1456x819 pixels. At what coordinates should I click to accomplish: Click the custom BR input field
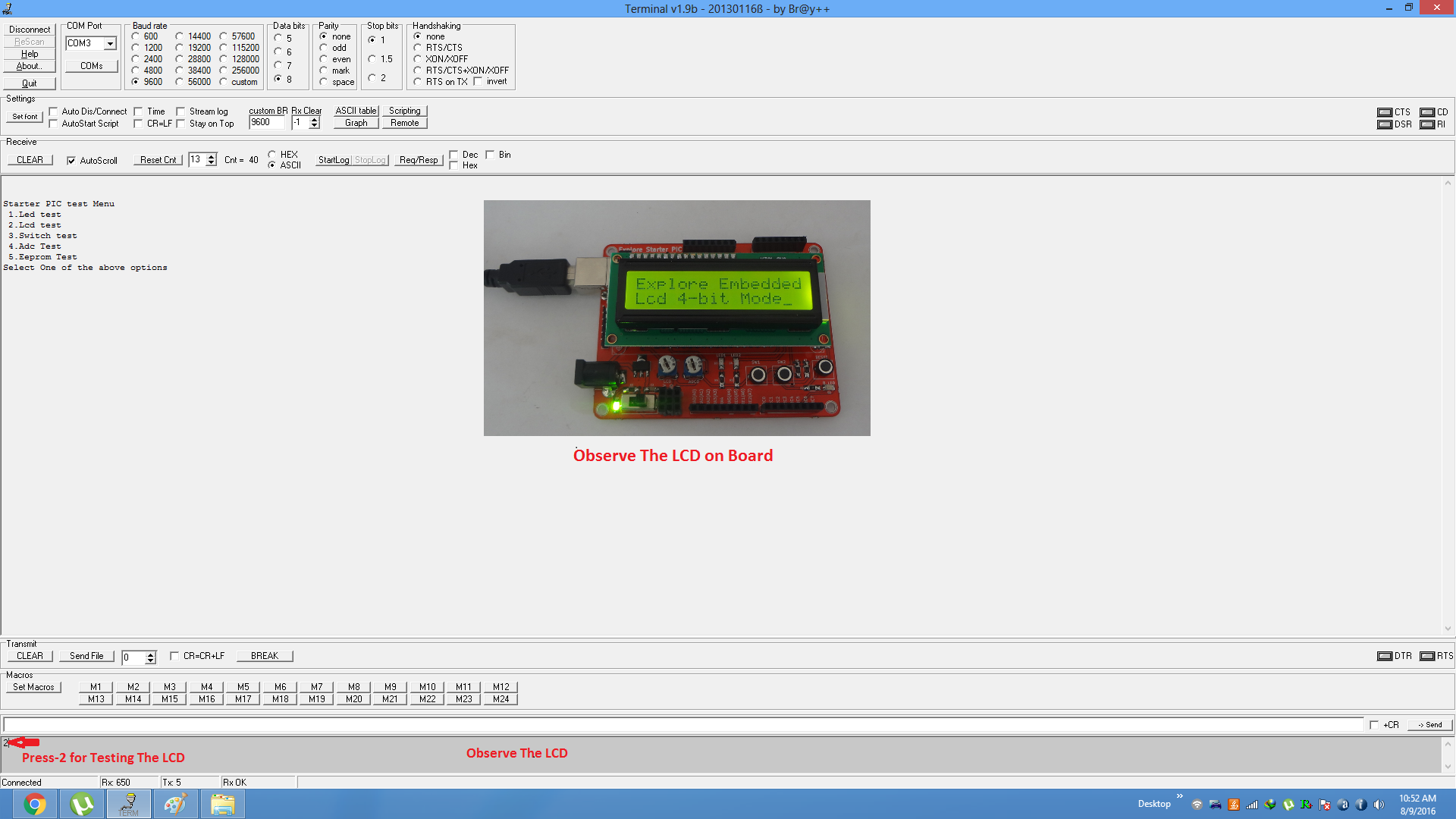pyautogui.click(x=267, y=123)
